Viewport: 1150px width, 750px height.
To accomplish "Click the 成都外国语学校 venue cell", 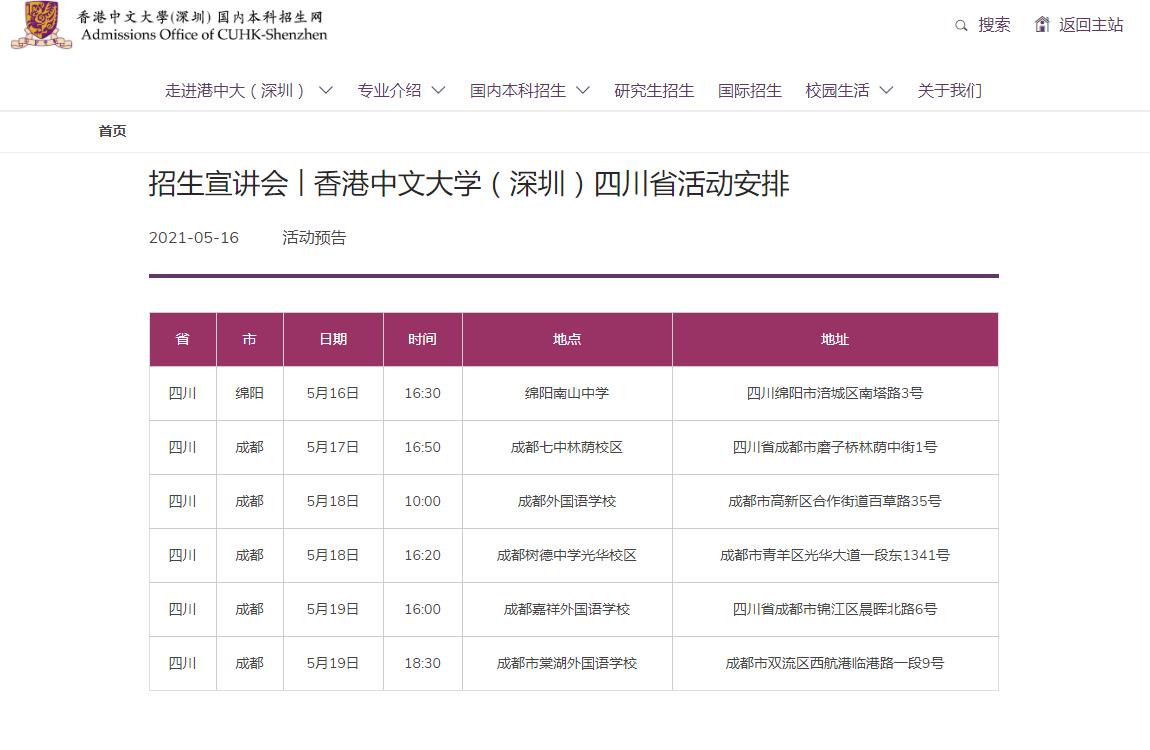I will tap(567, 501).
